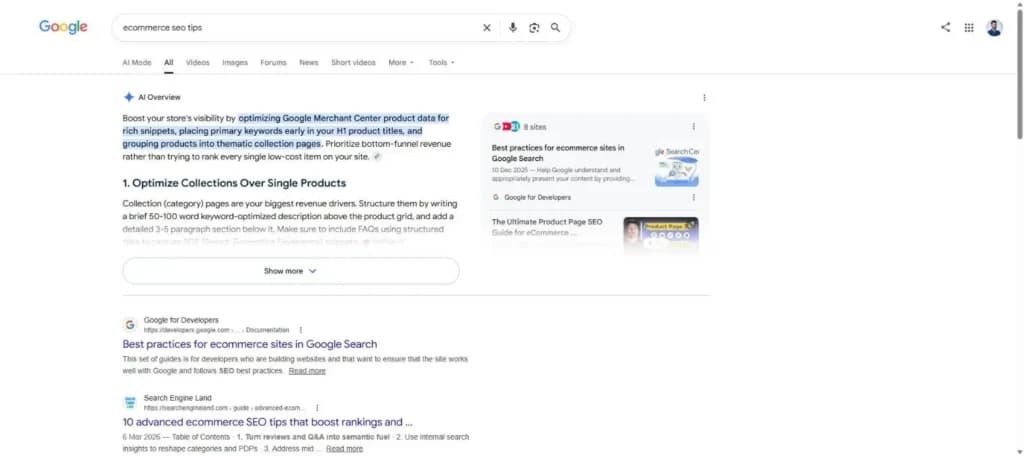
Task: Click the heading Optimize Collections Over Single Products
Action: point(234,183)
